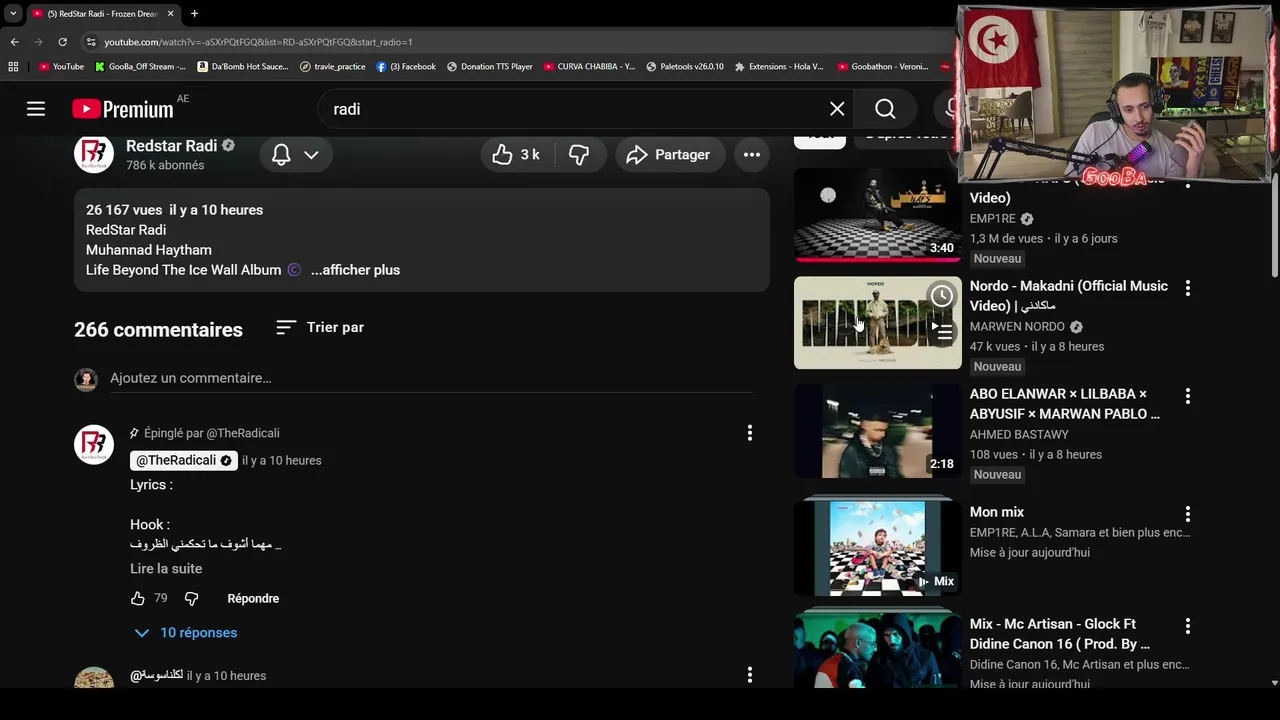Open notification bell dropdown for Redstar Radi
The height and width of the screenshot is (720, 1280).
295,155
